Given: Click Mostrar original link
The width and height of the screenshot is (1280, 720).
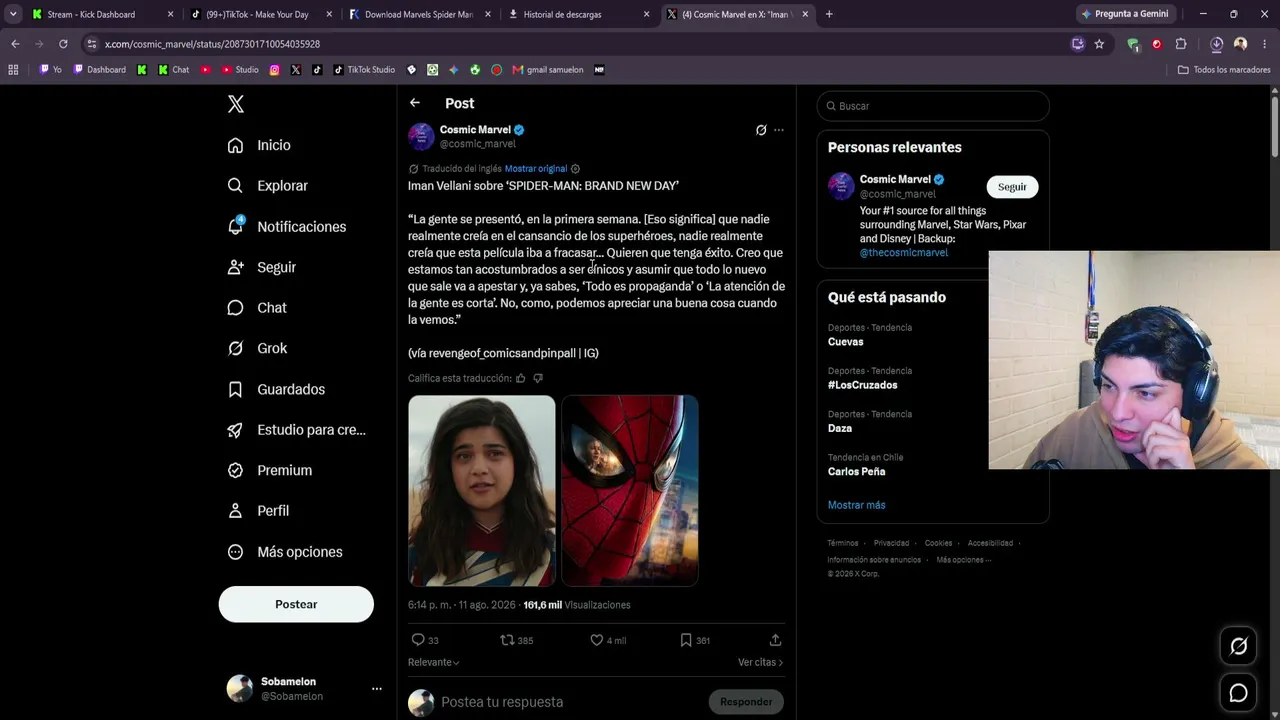Looking at the screenshot, I should click(x=536, y=169).
